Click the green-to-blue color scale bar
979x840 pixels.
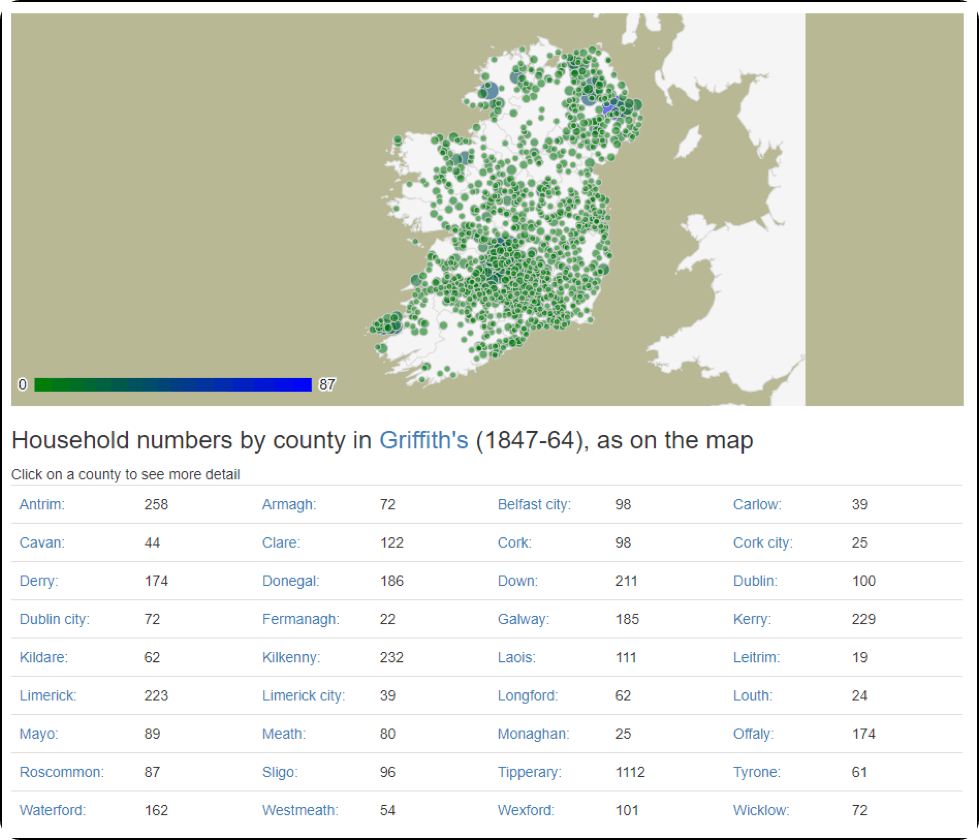click(173, 385)
